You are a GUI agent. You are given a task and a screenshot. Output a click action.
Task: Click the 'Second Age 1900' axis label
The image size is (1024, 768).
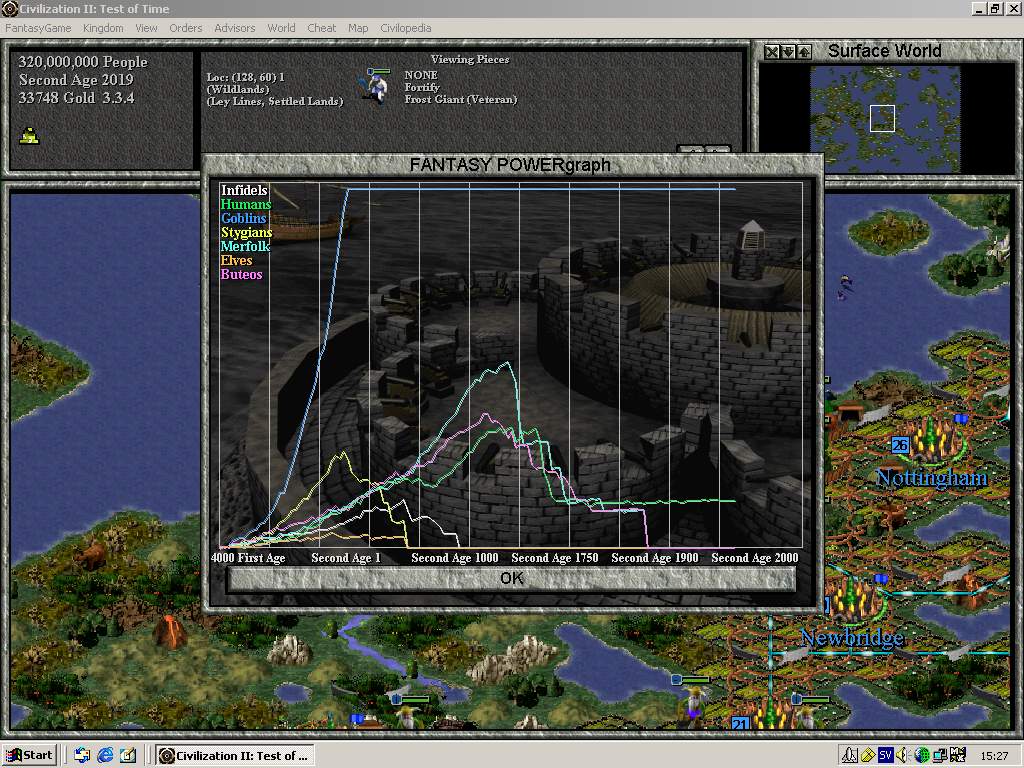coord(654,558)
